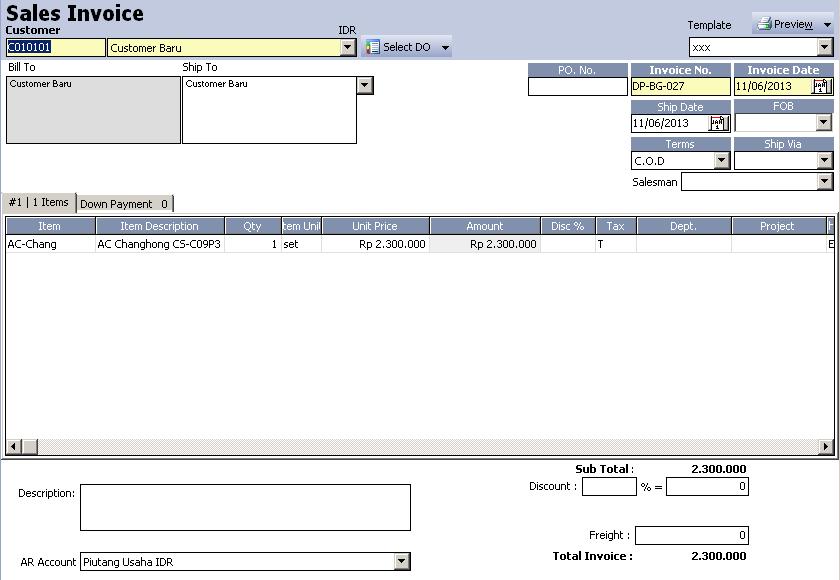Expand the Salesman dropdown

(x=824, y=182)
